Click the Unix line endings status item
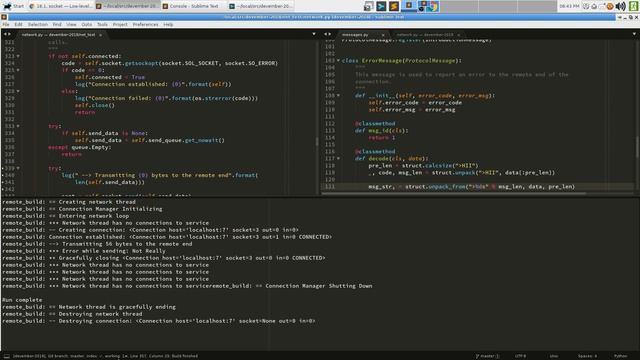The width and height of the screenshot is (640, 360). click(x=554, y=356)
